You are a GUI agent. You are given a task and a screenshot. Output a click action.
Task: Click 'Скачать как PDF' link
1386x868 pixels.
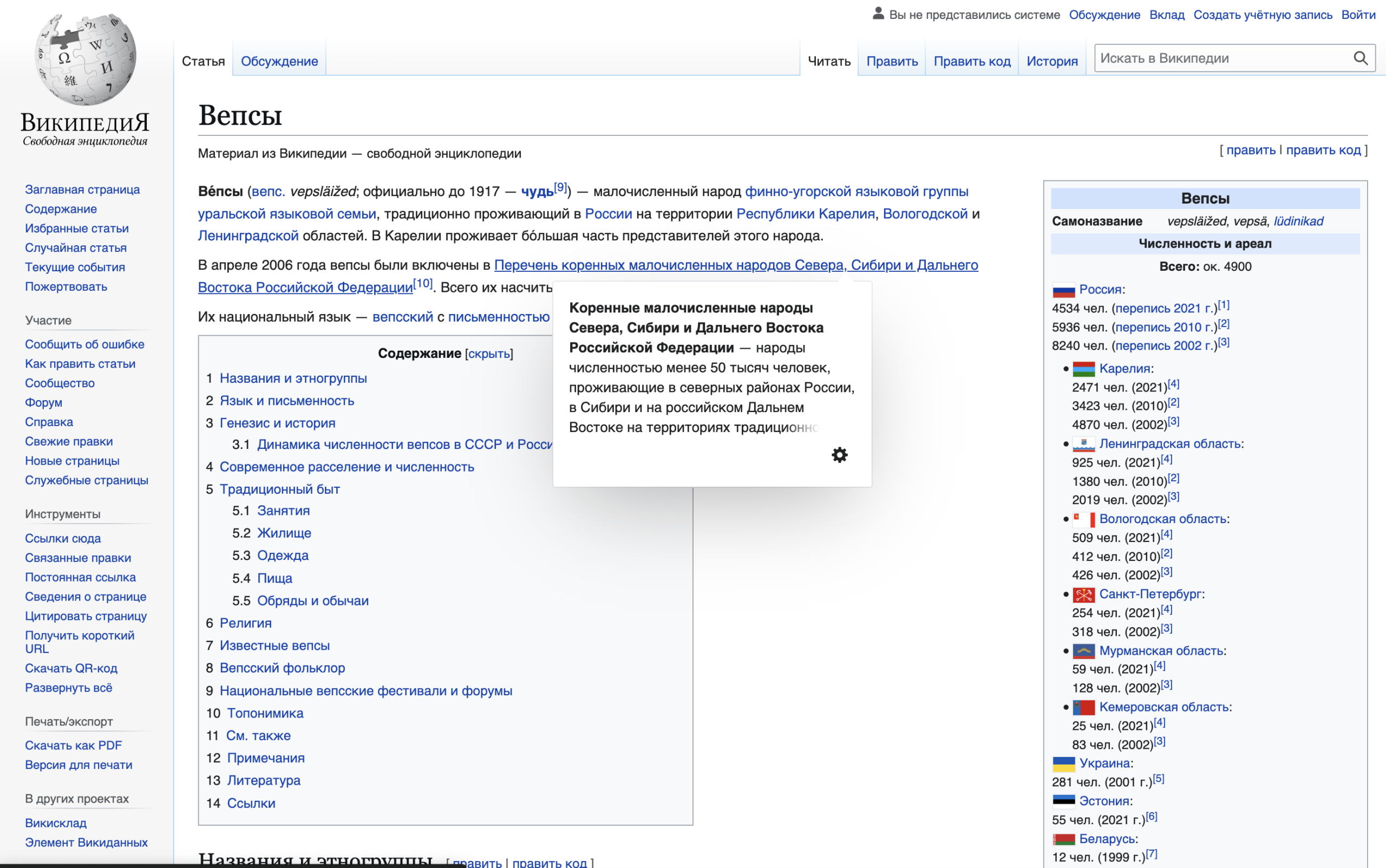74,746
